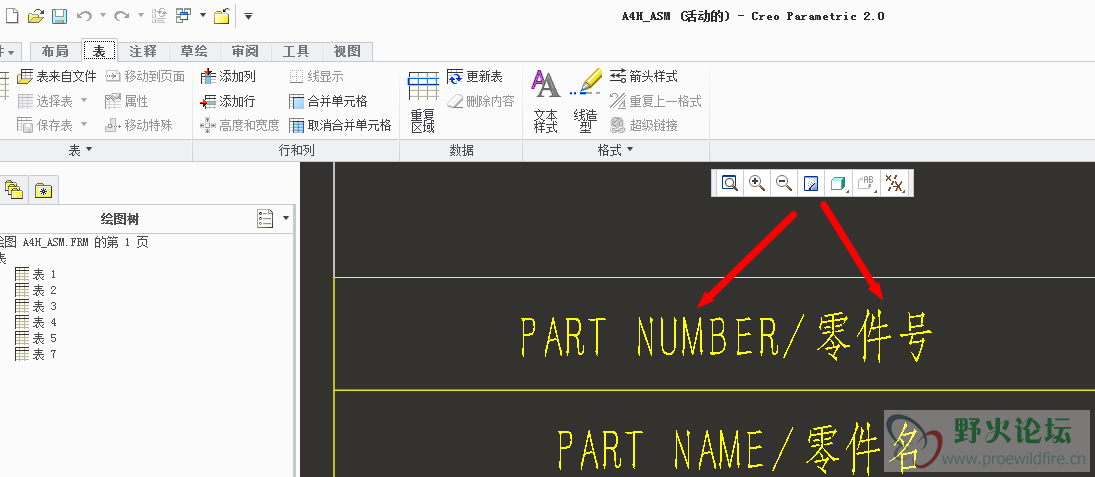Redo the last undone action
1095x477 pixels.
point(122,15)
